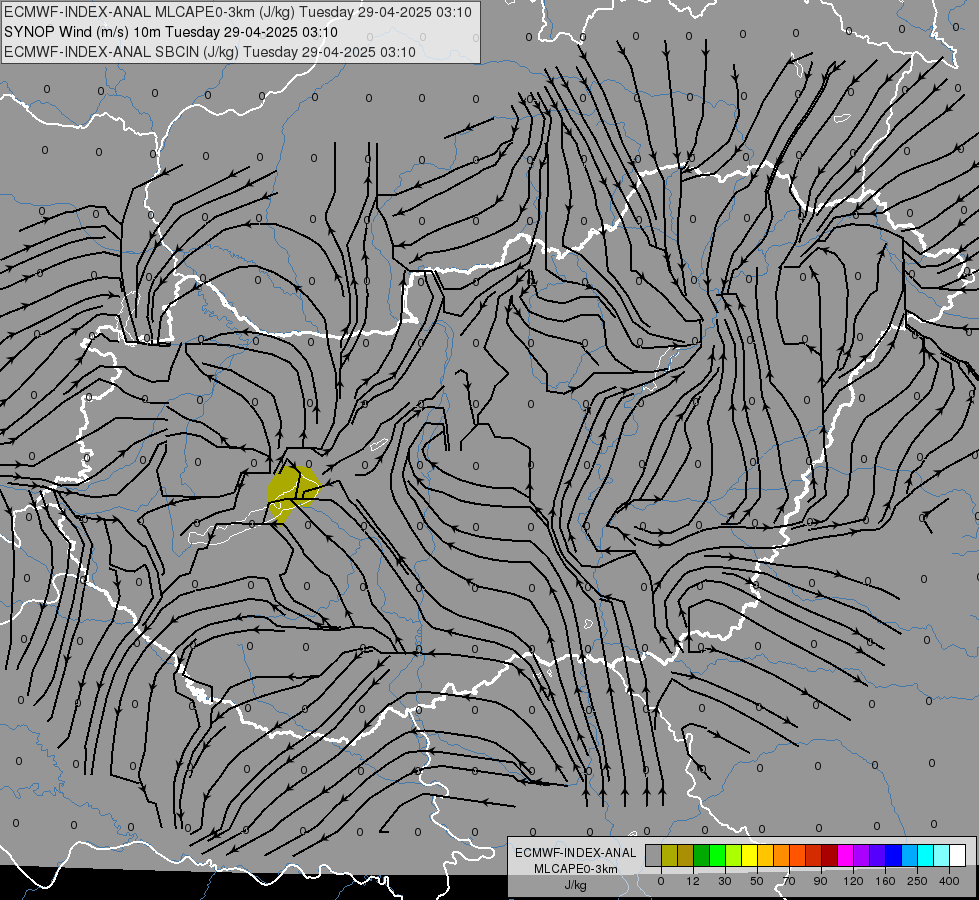Click the dark red legend swatch
Image resolution: width=979 pixels, height=900 pixels.
point(830,855)
